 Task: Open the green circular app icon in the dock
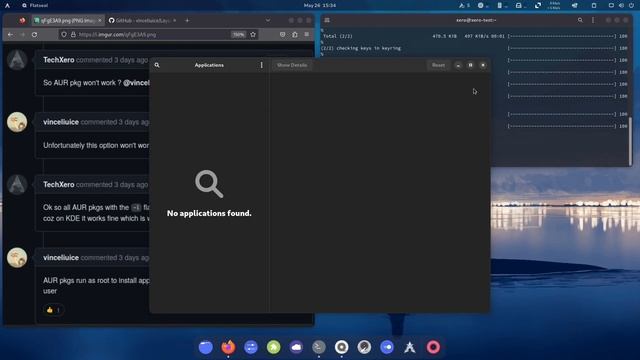point(273,347)
